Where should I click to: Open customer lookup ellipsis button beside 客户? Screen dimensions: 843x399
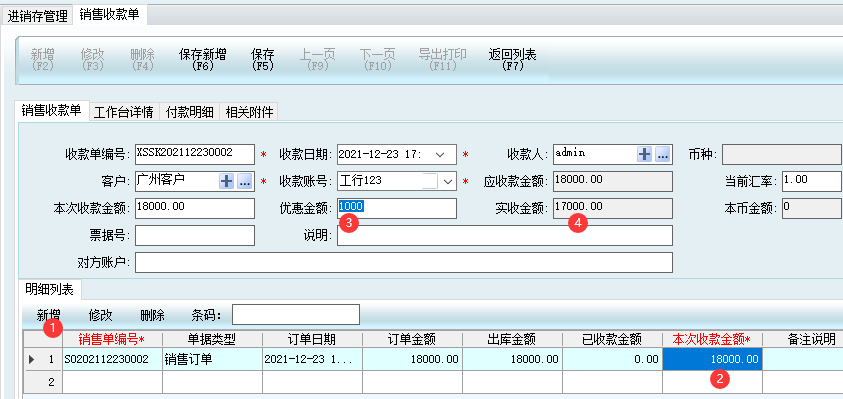pos(245,181)
